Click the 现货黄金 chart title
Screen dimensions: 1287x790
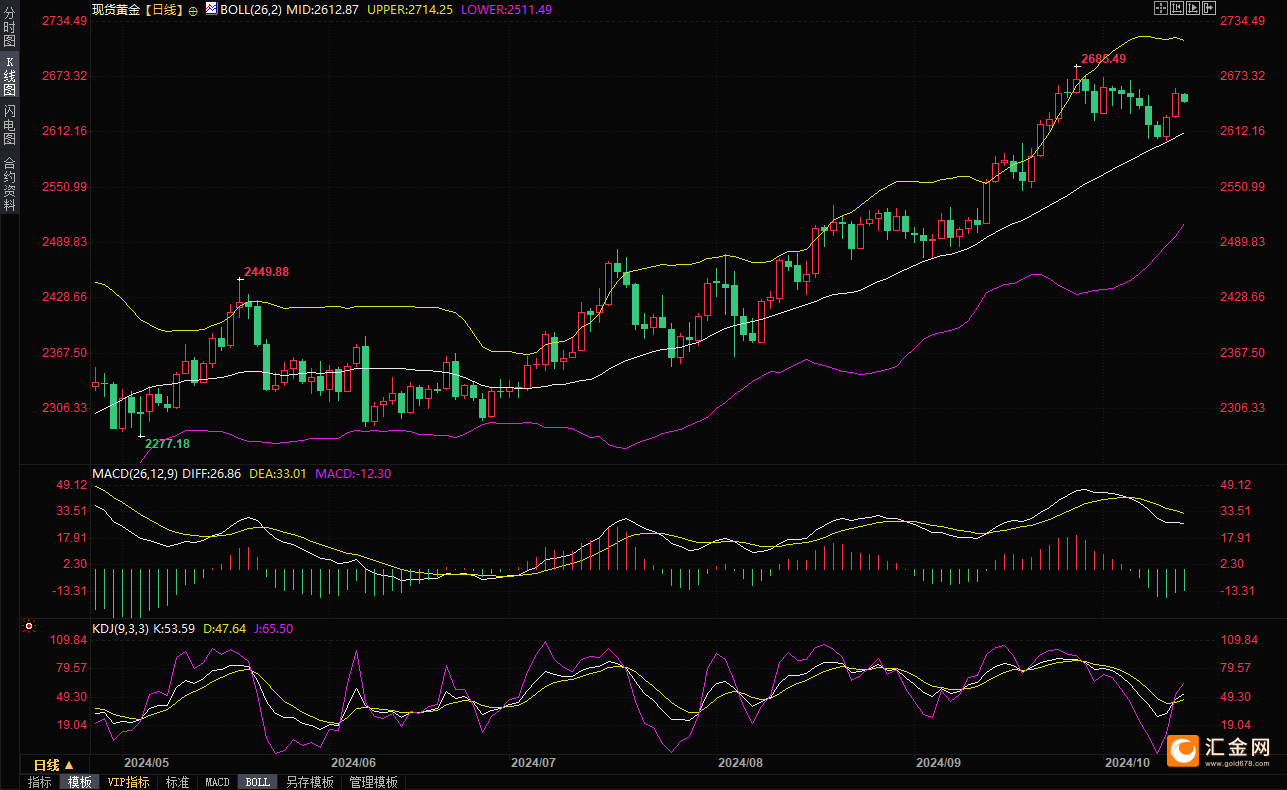[115, 9]
